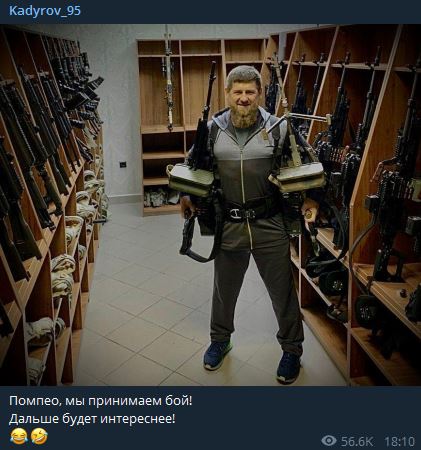Screen dimensions: 421x450
Task: Click the left blue sneaker in the photo
Action: pyautogui.click(x=218, y=355)
